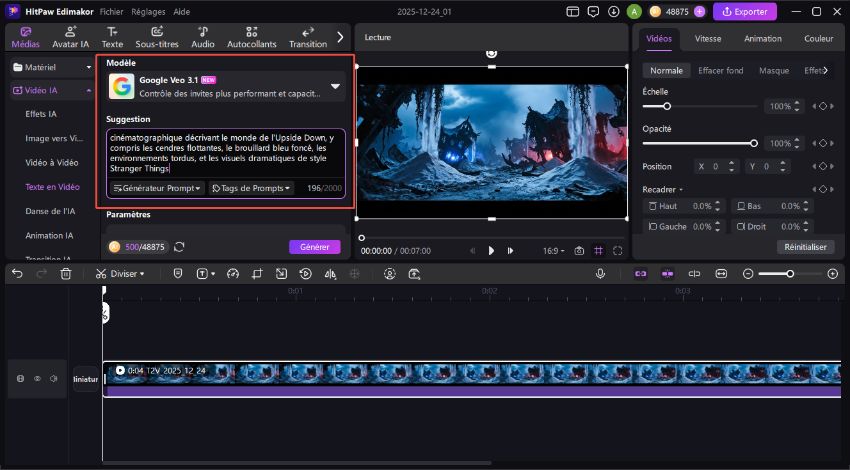Viewport: 850px width, 470px height.
Task: Select the crop tool in timeline toolbar
Action: 257,273
